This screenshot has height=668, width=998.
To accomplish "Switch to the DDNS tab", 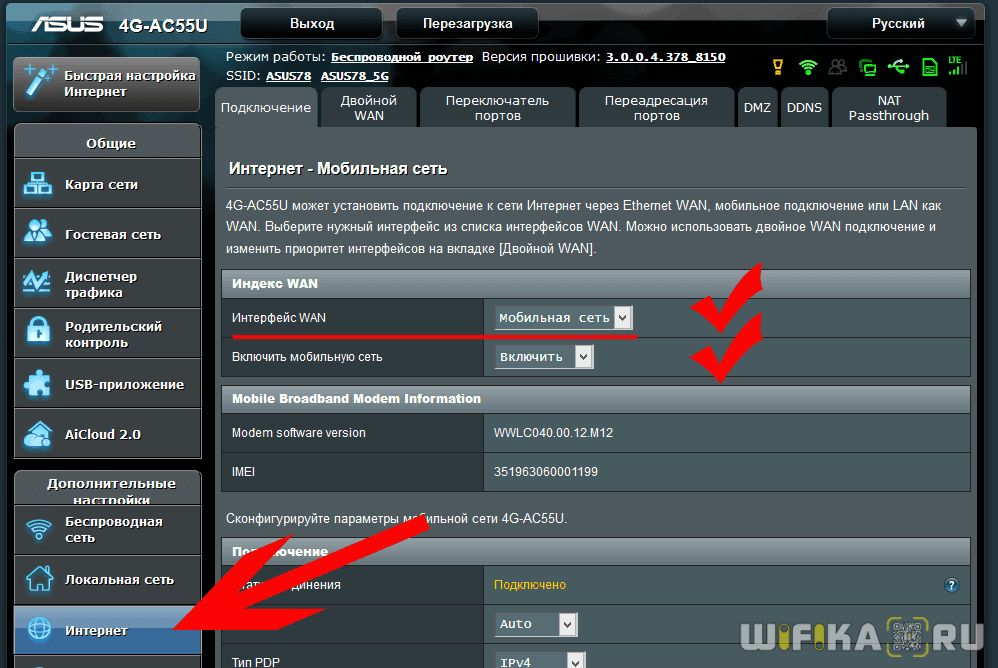I will tap(804, 108).
